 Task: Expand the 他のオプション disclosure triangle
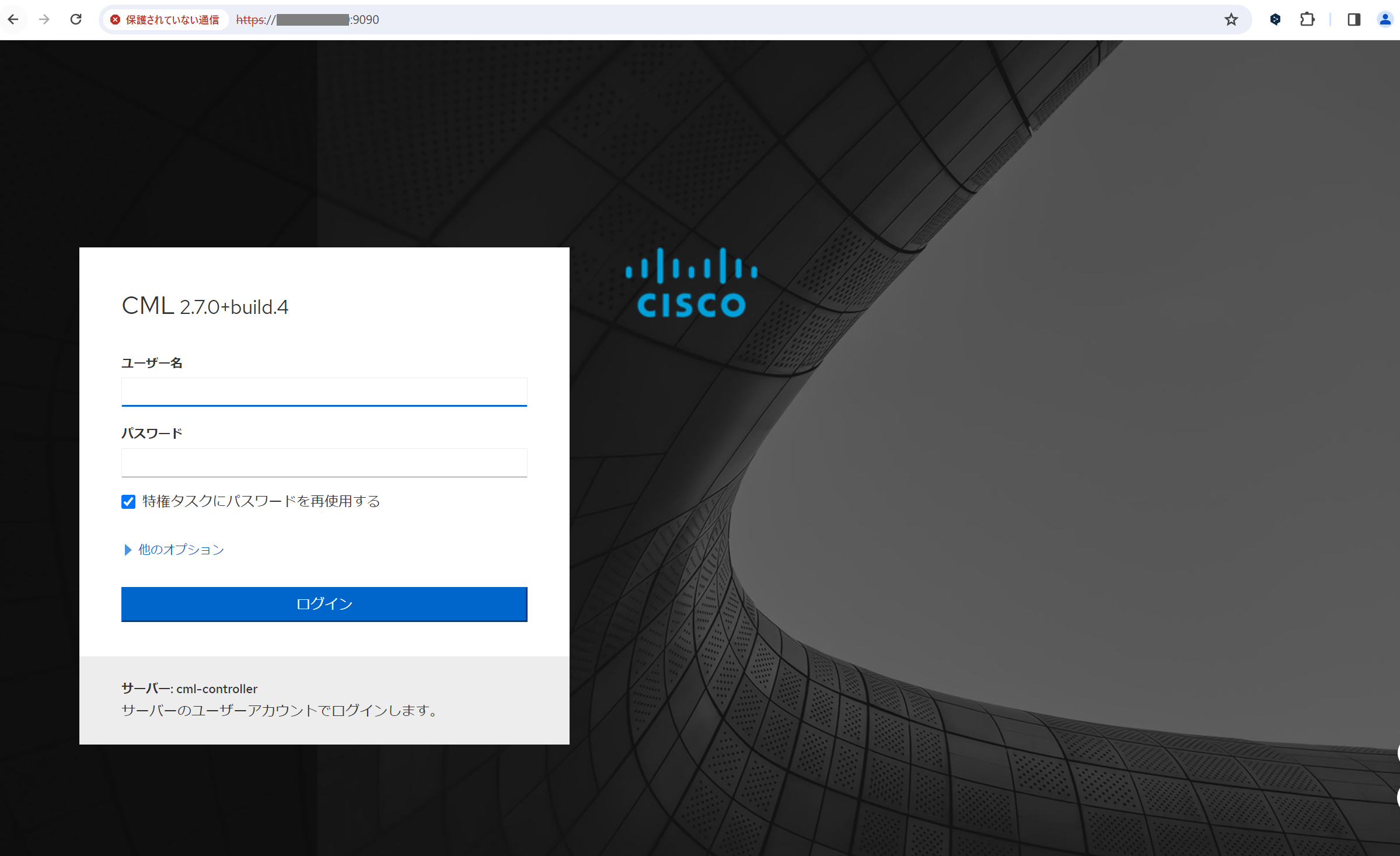[x=128, y=550]
